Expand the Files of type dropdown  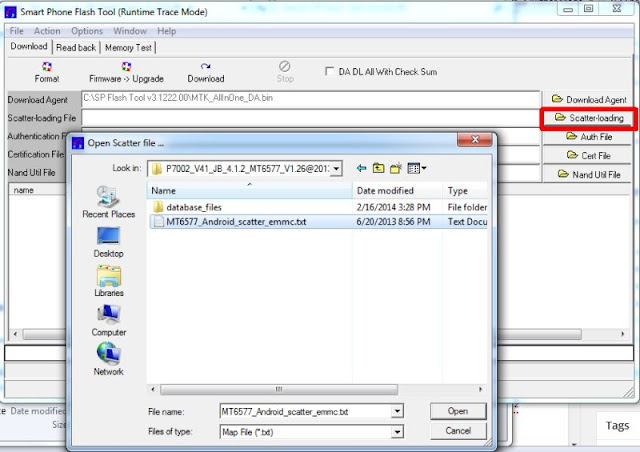pos(397,432)
